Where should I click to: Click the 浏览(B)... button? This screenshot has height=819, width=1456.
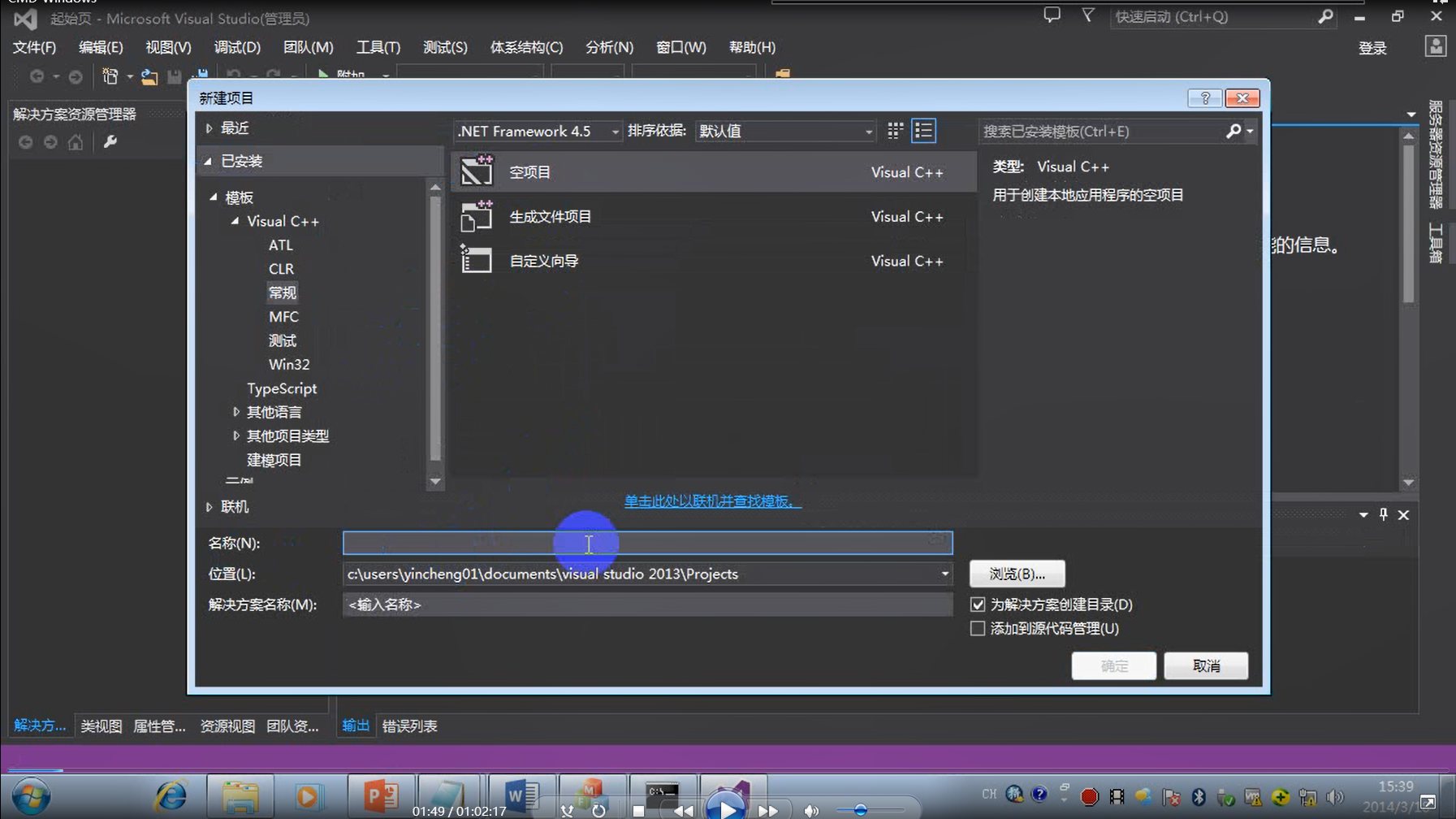[x=1017, y=574]
